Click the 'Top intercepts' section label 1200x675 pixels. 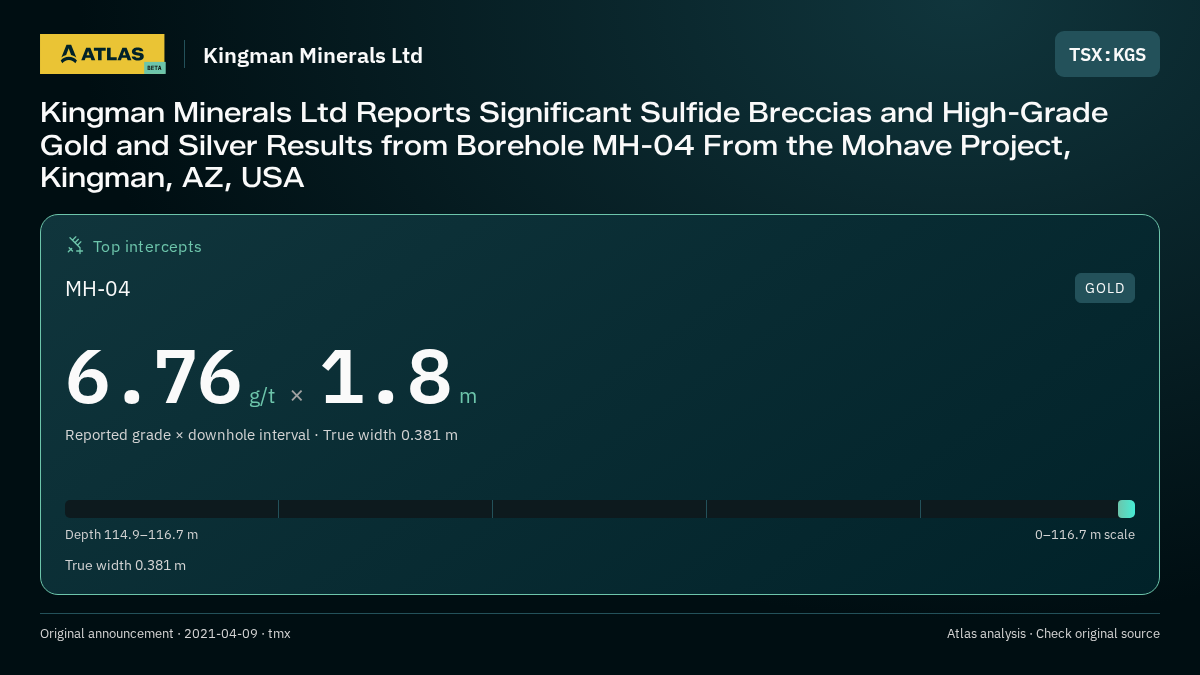[147, 246]
